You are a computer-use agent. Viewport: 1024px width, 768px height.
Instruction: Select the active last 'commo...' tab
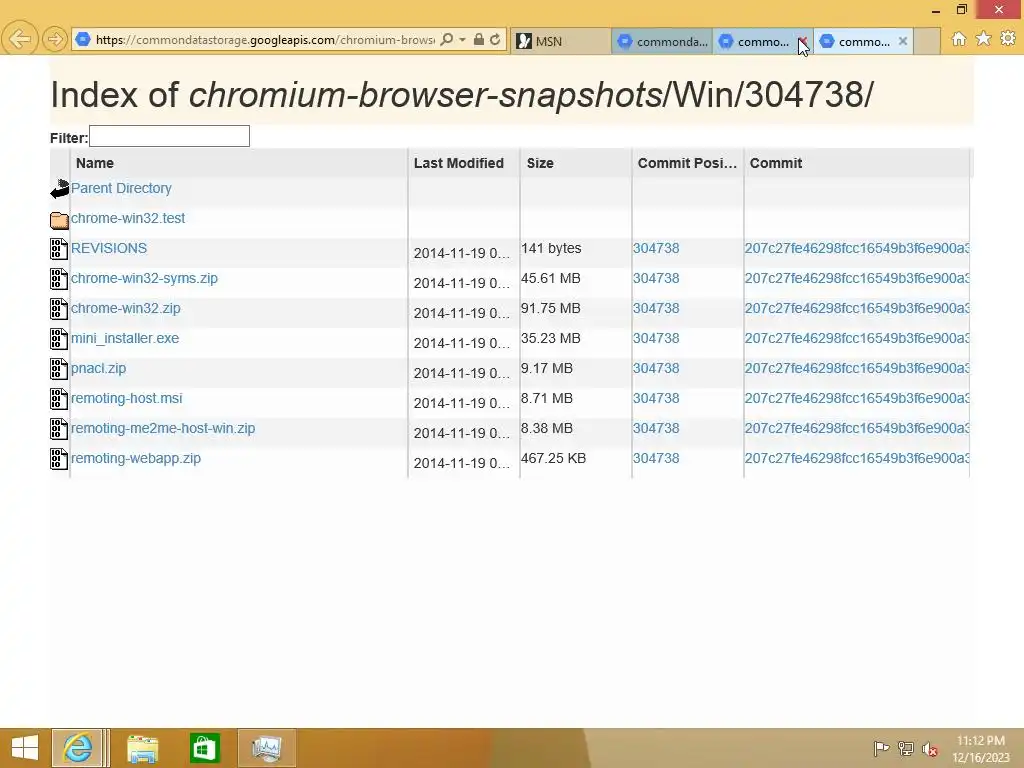point(863,41)
